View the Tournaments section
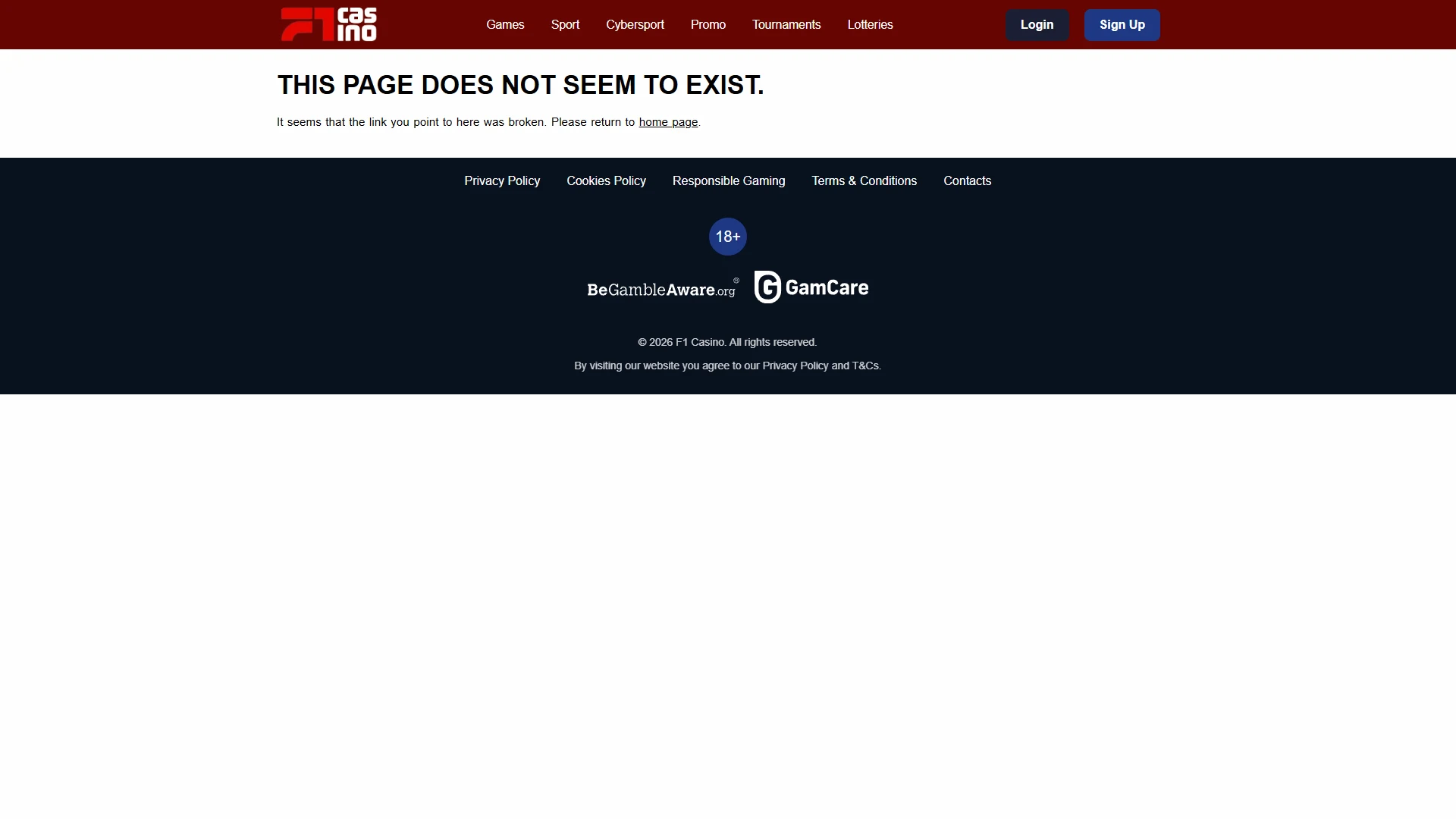1456x819 pixels. tap(786, 24)
